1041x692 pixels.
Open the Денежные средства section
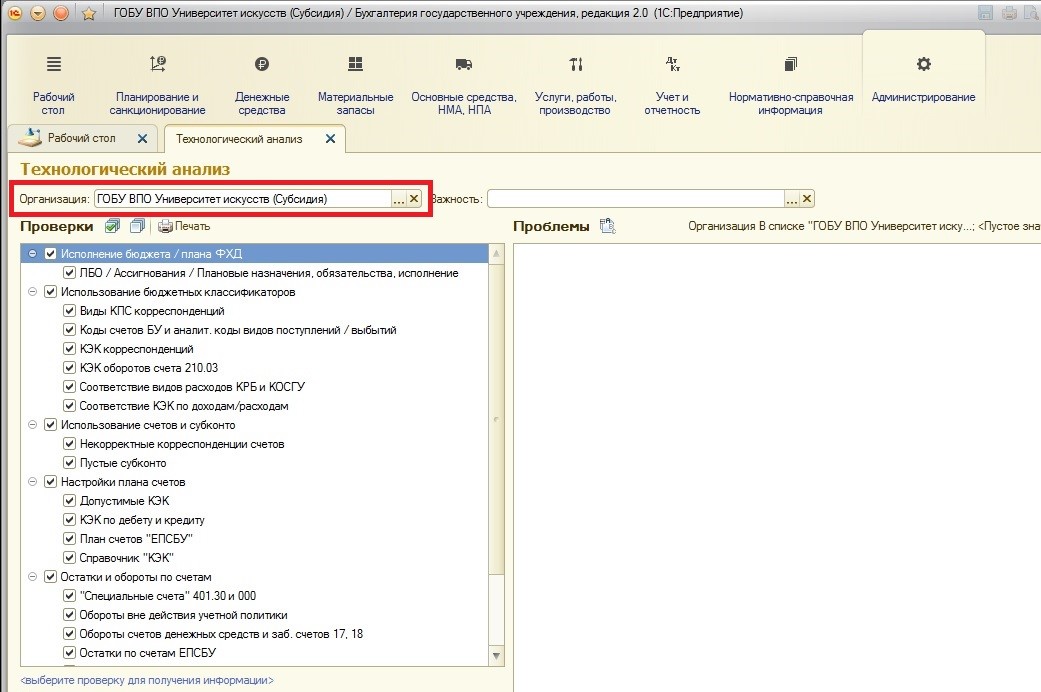pos(262,84)
